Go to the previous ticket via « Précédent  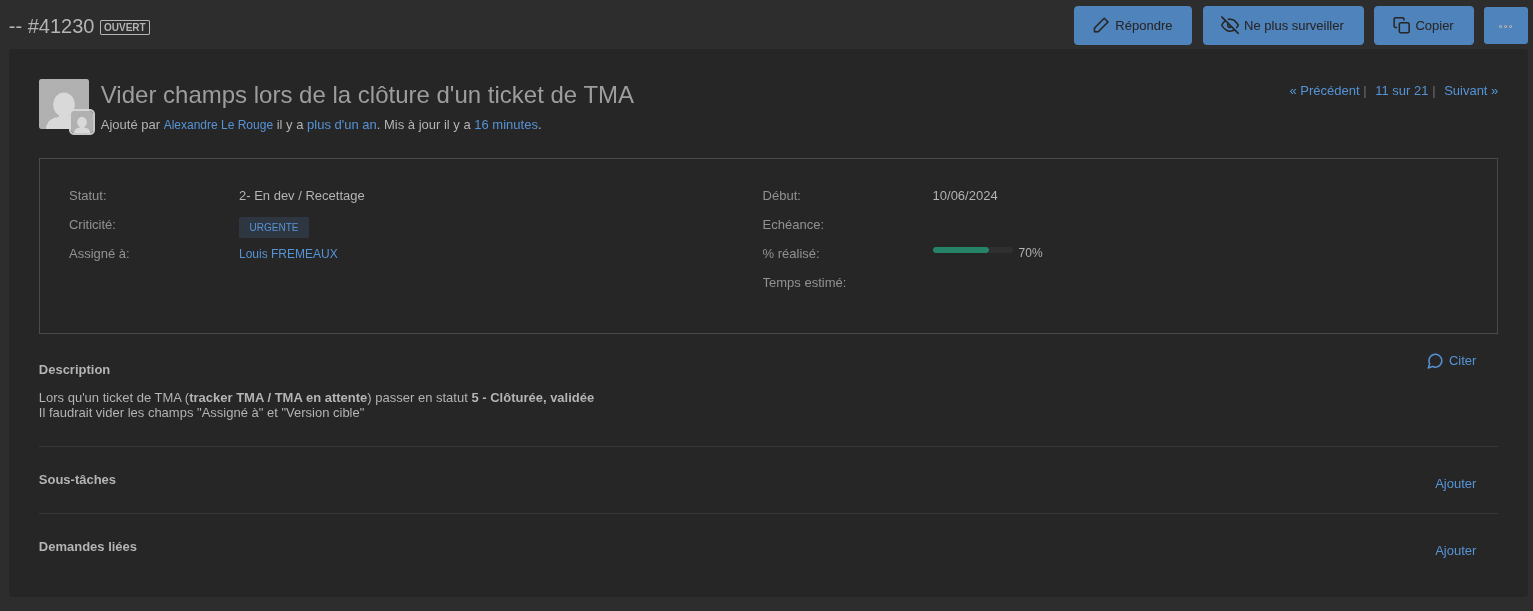tap(1324, 91)
